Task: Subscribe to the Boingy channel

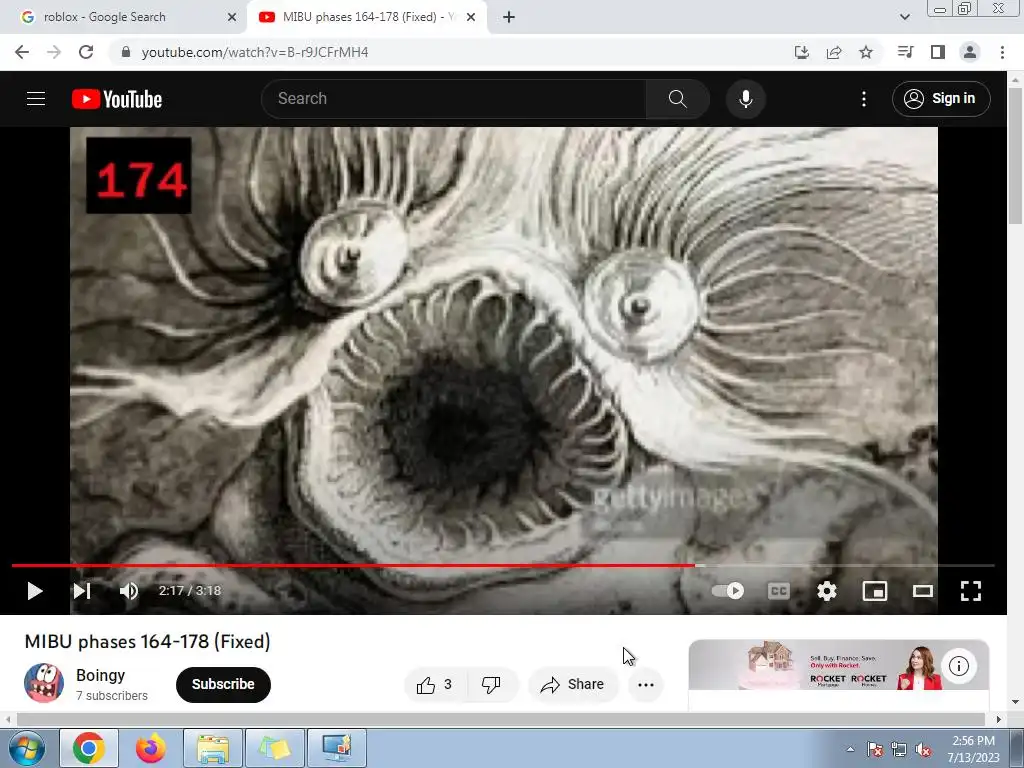Action: coord(223,684)
